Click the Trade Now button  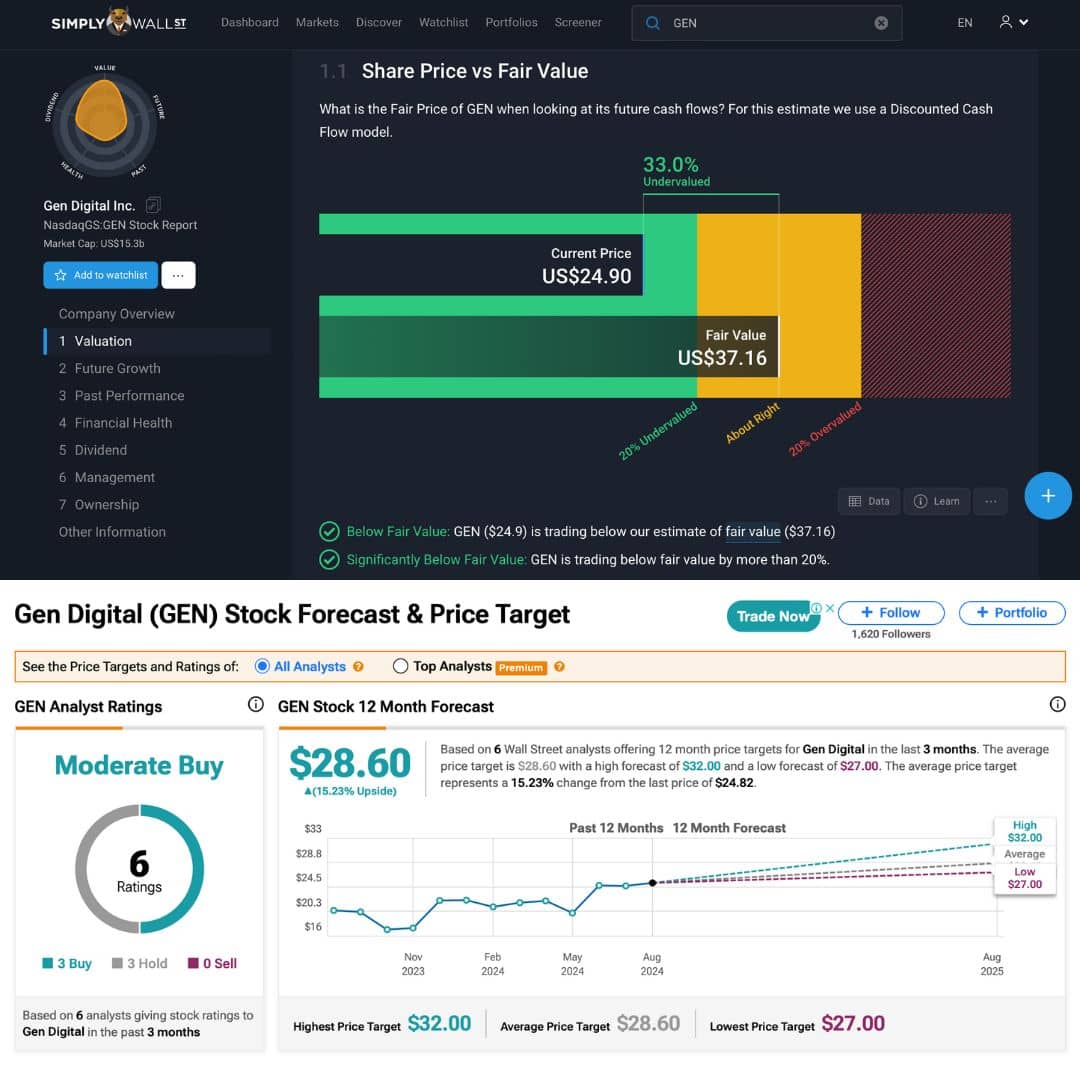pos(773,616)
